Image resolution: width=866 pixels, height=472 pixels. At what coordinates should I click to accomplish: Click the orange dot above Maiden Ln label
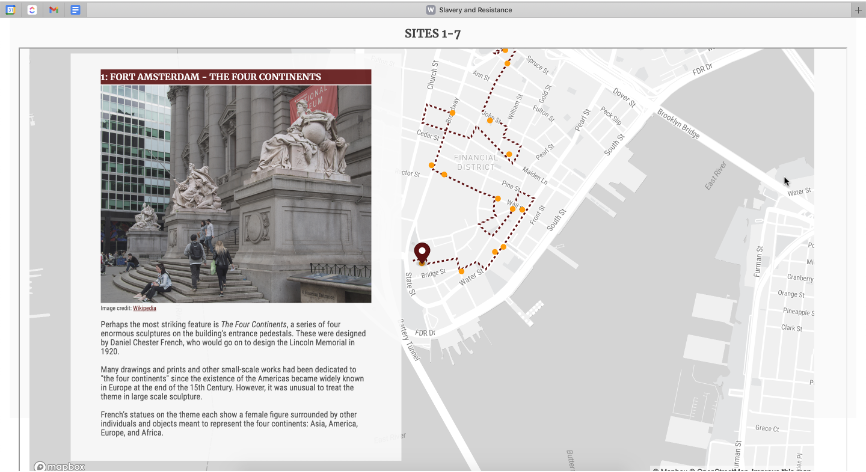509,155
